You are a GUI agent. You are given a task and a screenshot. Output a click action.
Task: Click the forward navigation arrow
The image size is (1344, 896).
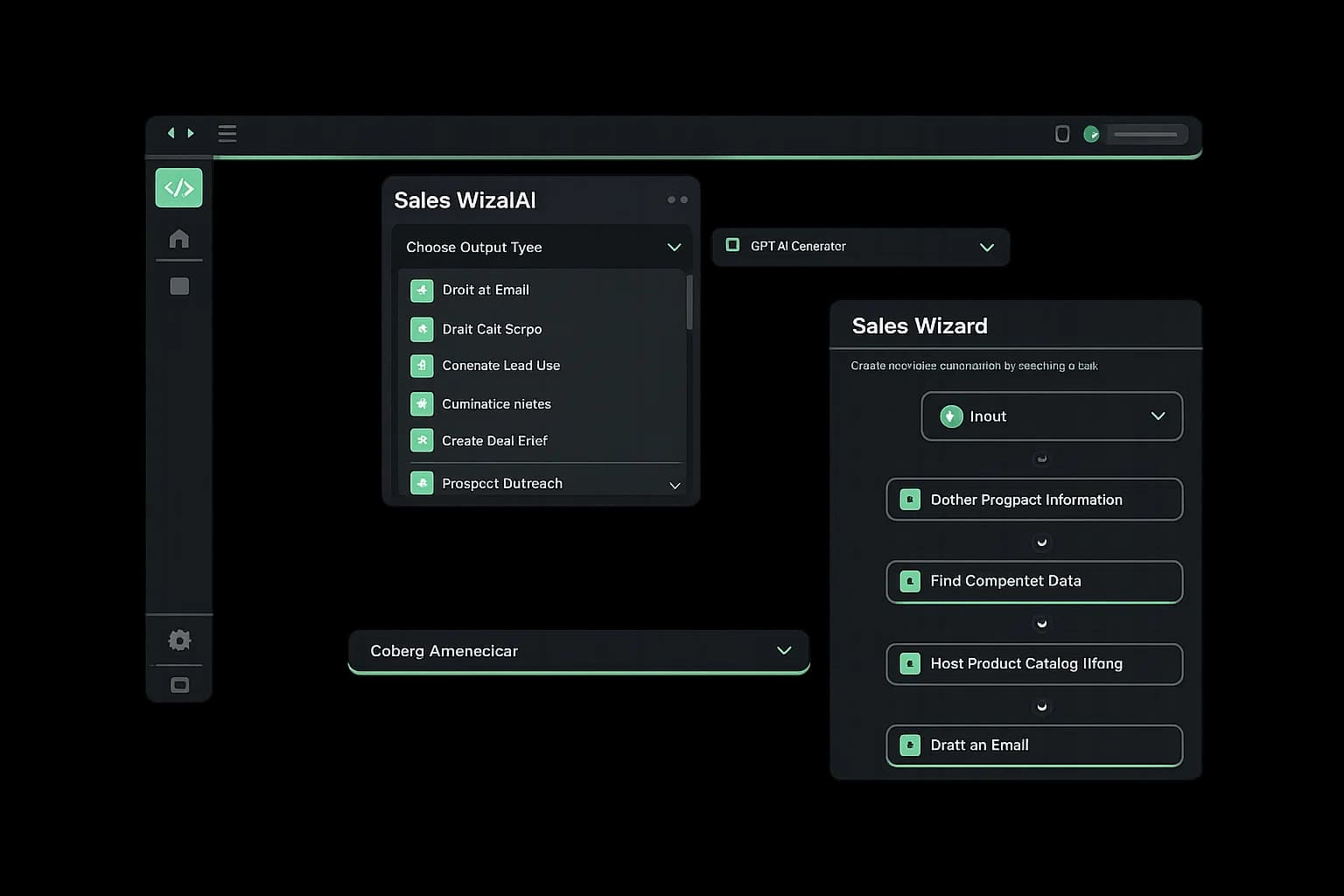tap(191, 133)
